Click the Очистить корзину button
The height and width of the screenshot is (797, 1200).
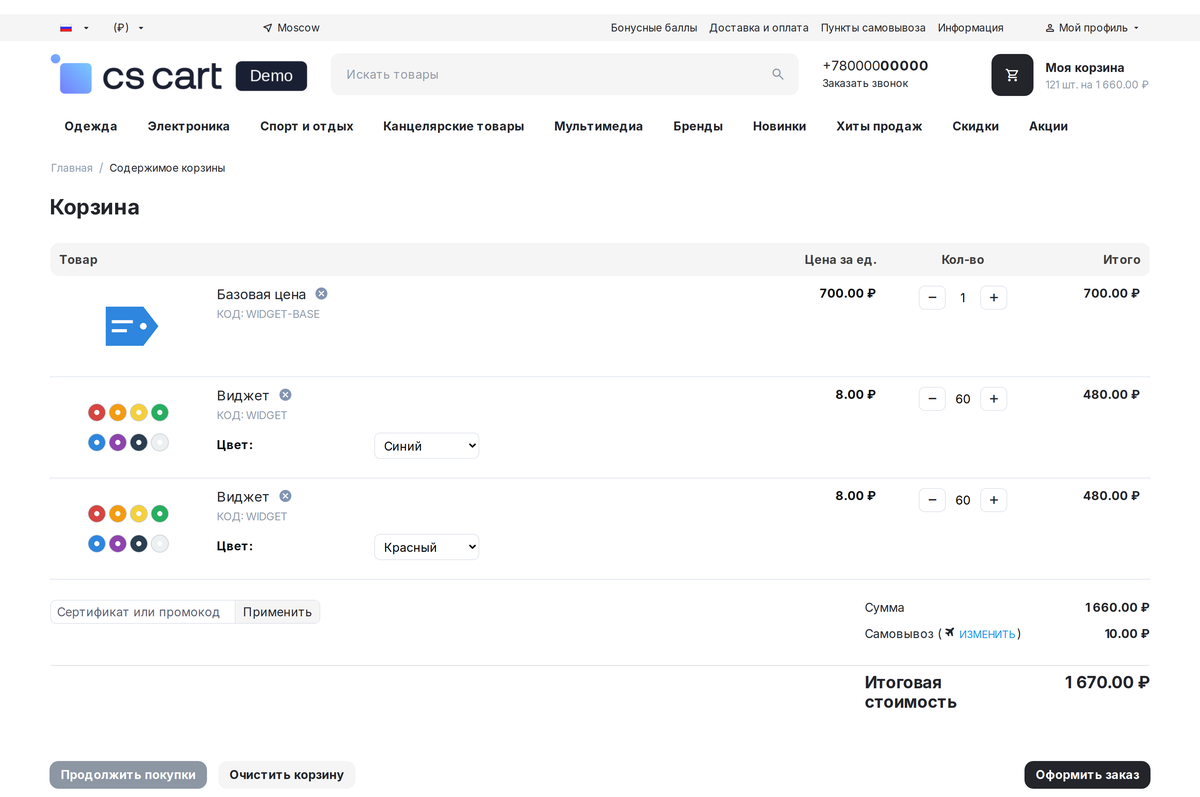(x=286, y=775)
